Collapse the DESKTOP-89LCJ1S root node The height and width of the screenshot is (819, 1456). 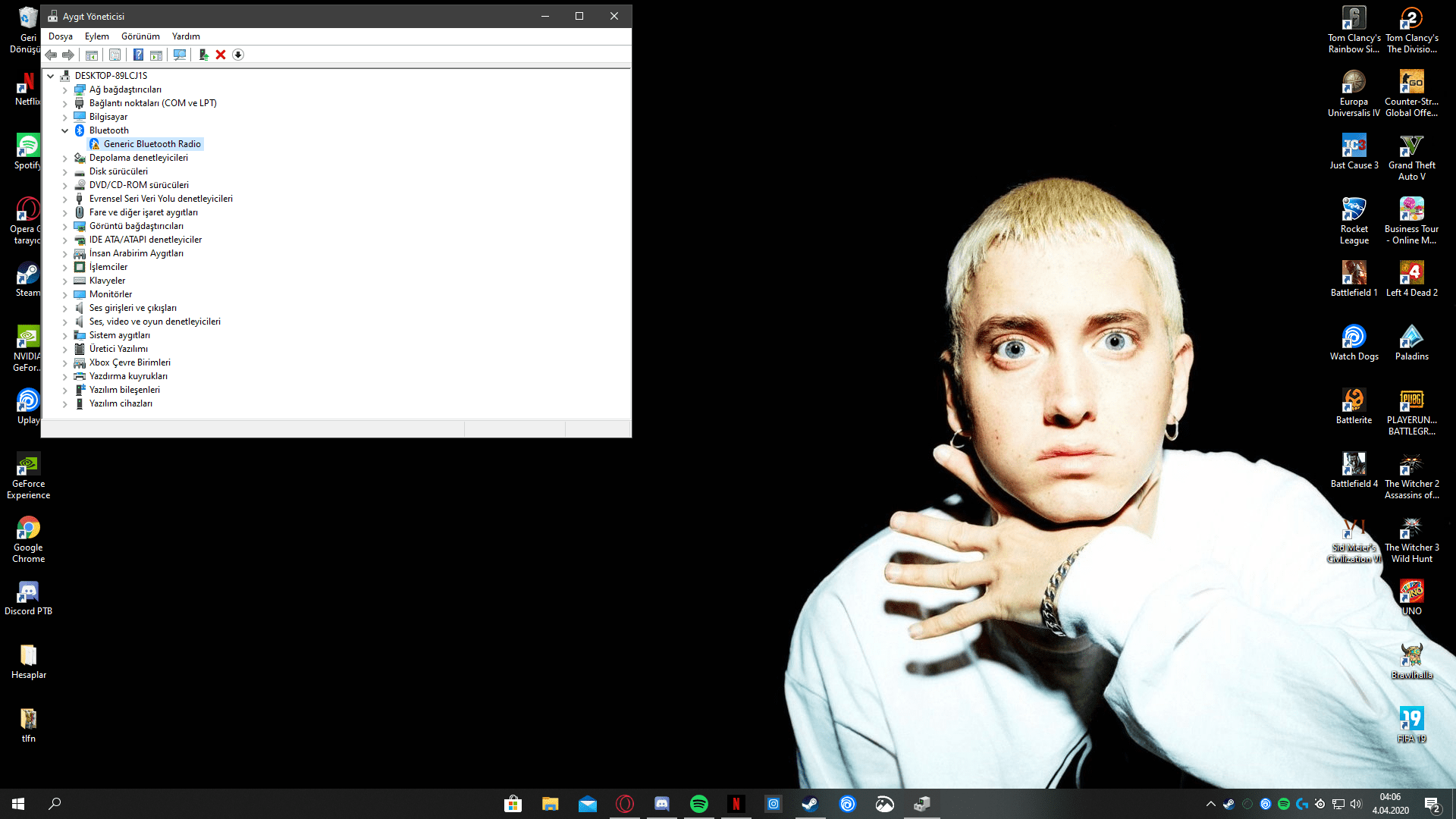coord(51,76)
